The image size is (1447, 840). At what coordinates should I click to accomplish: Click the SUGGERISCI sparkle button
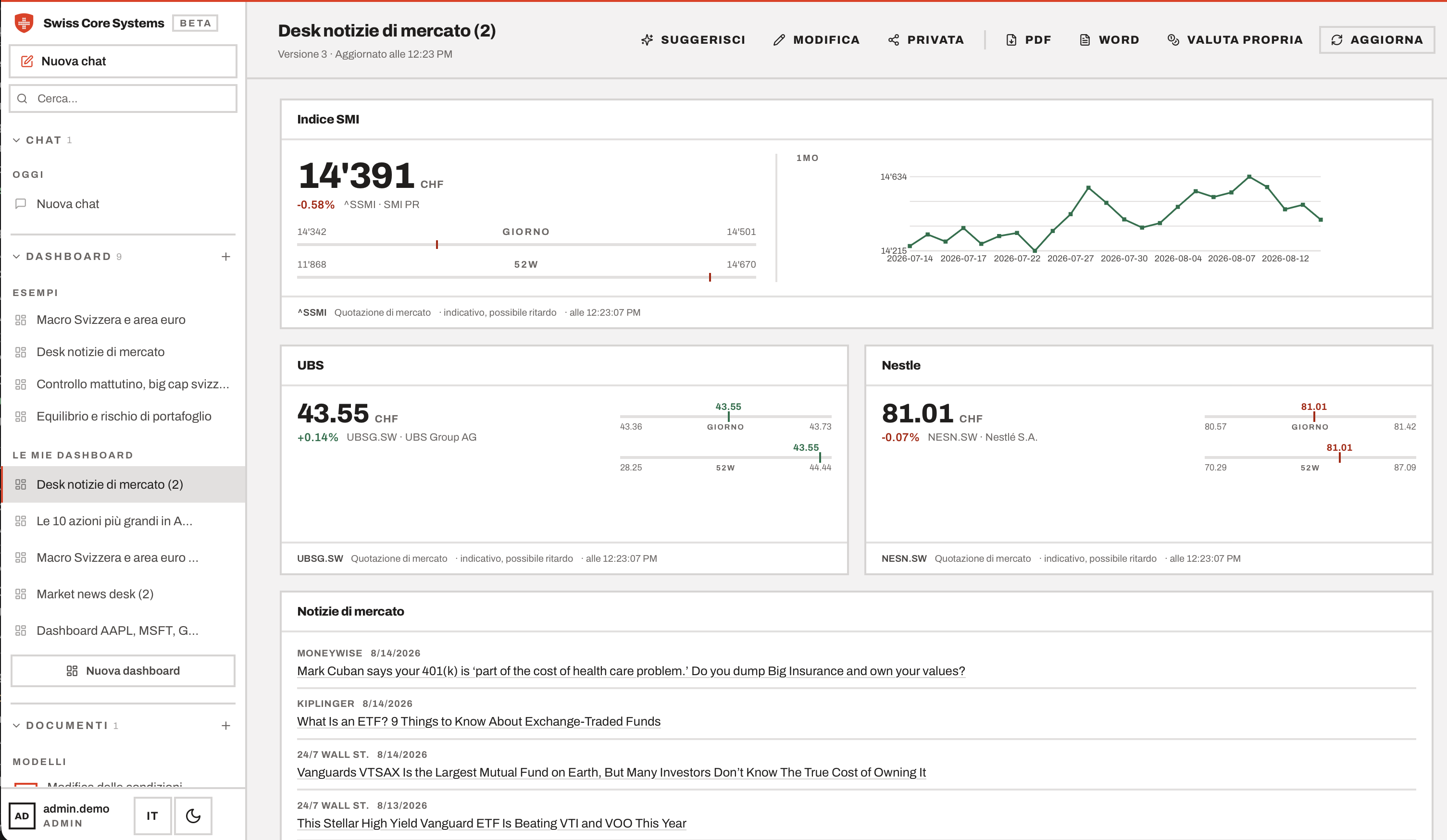693,39
